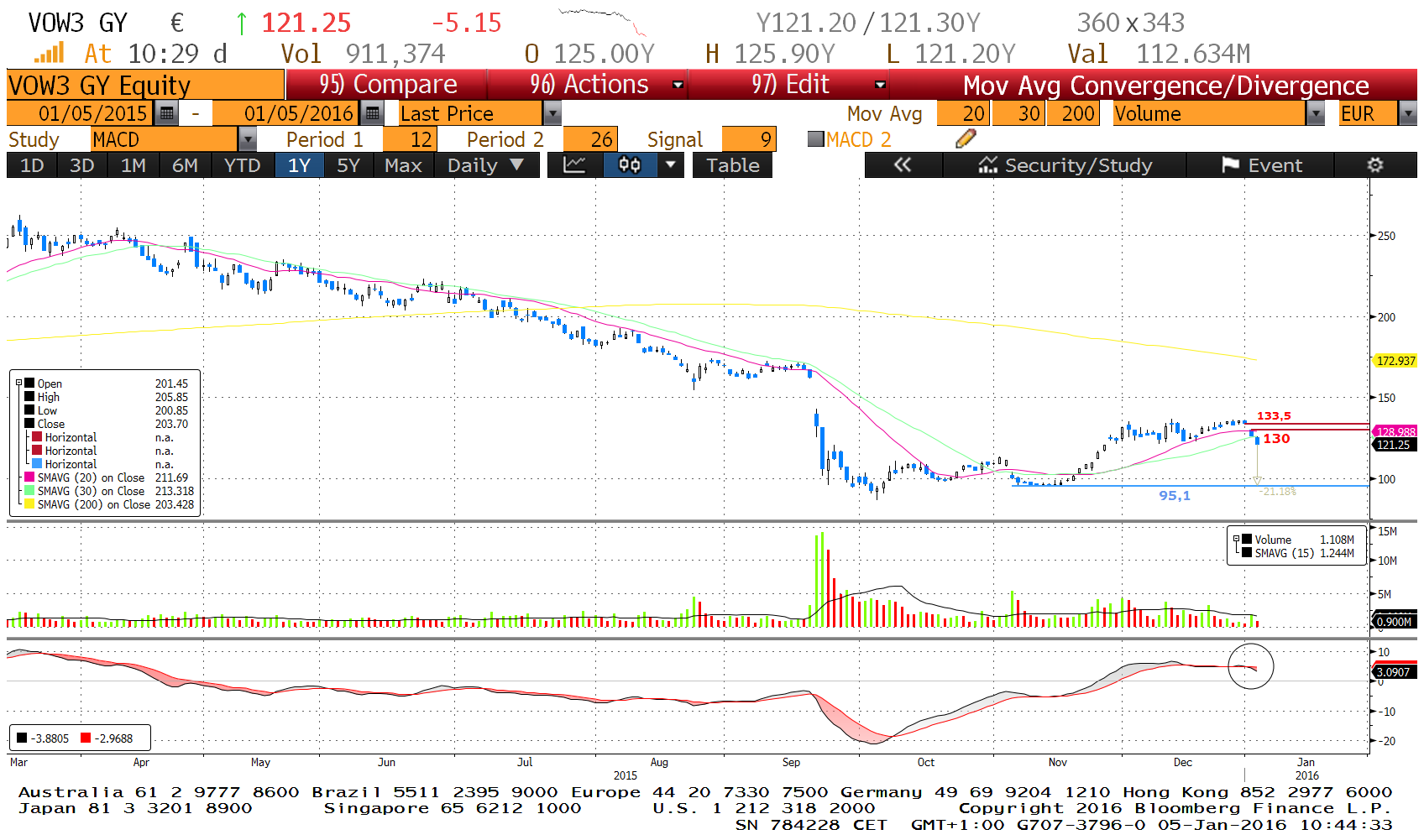Image resolution: width=1424 pixels, height=840 pixels.
Task: Click the 121.25 last price axis label
Action: pos(1394,445)
